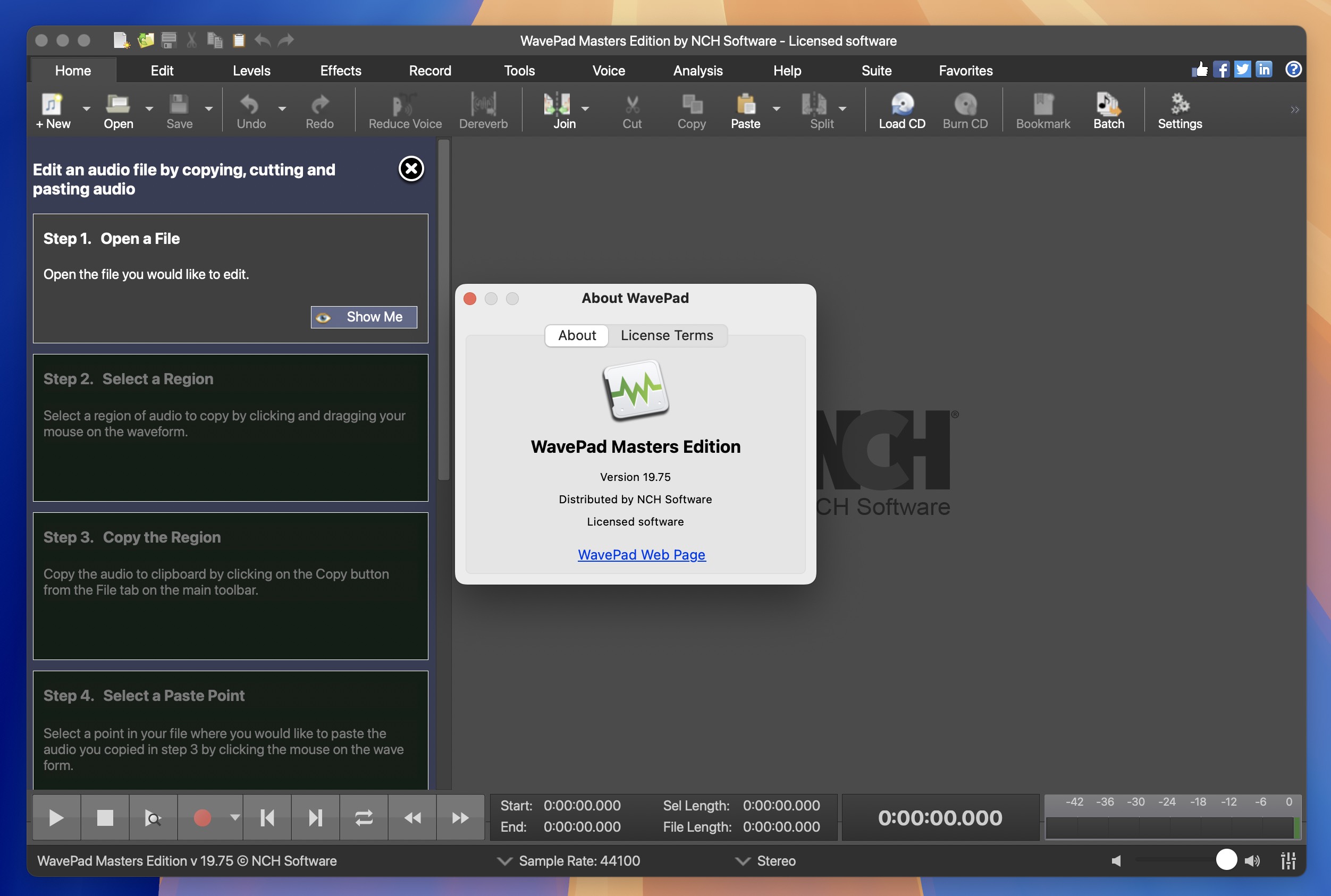Screen dimensions: 1331x896
Task: Expand the New dropdown arrow
Action: tap(86, 108)
